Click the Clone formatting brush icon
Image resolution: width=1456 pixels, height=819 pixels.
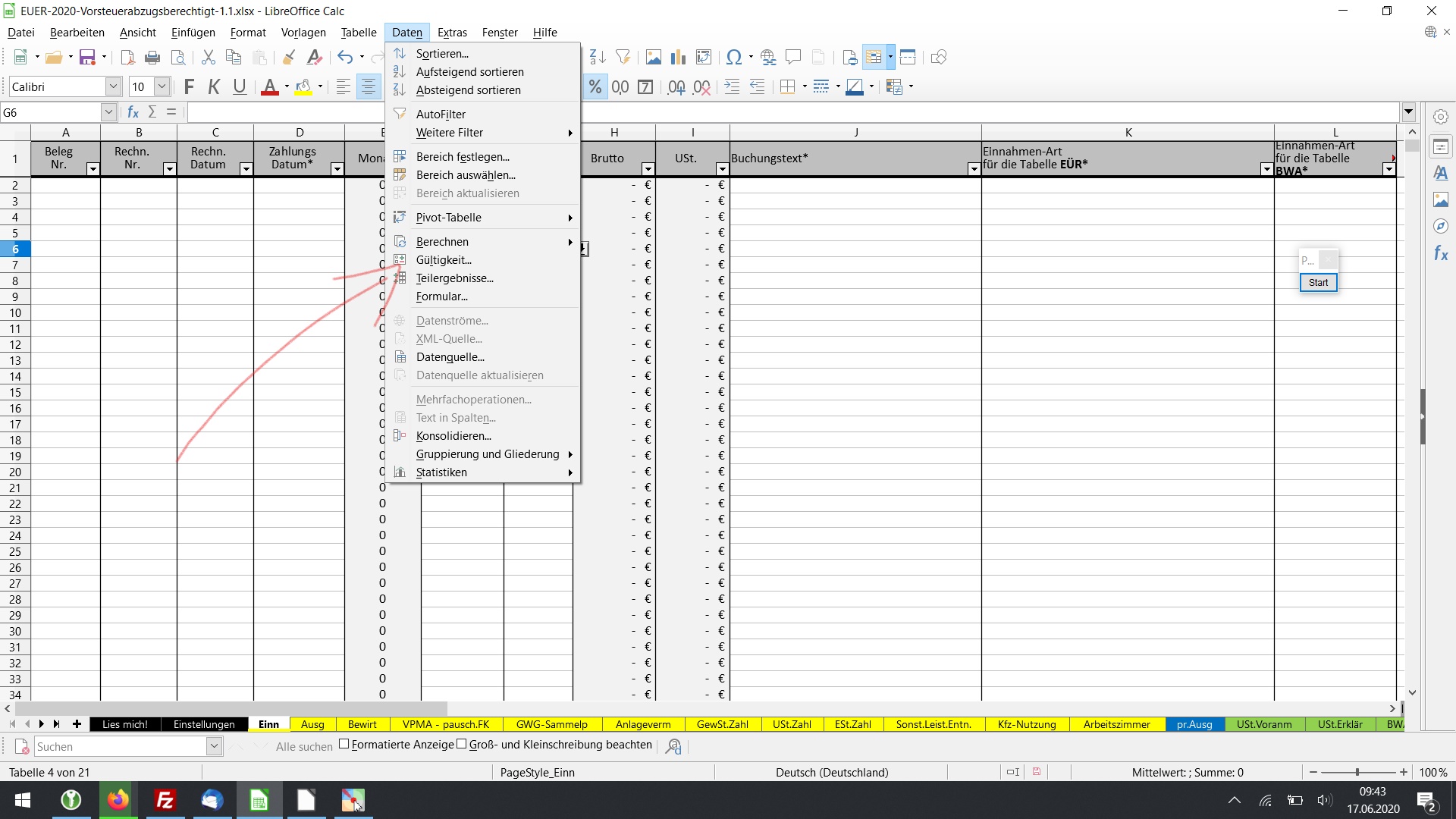click(x=288, y=58)
